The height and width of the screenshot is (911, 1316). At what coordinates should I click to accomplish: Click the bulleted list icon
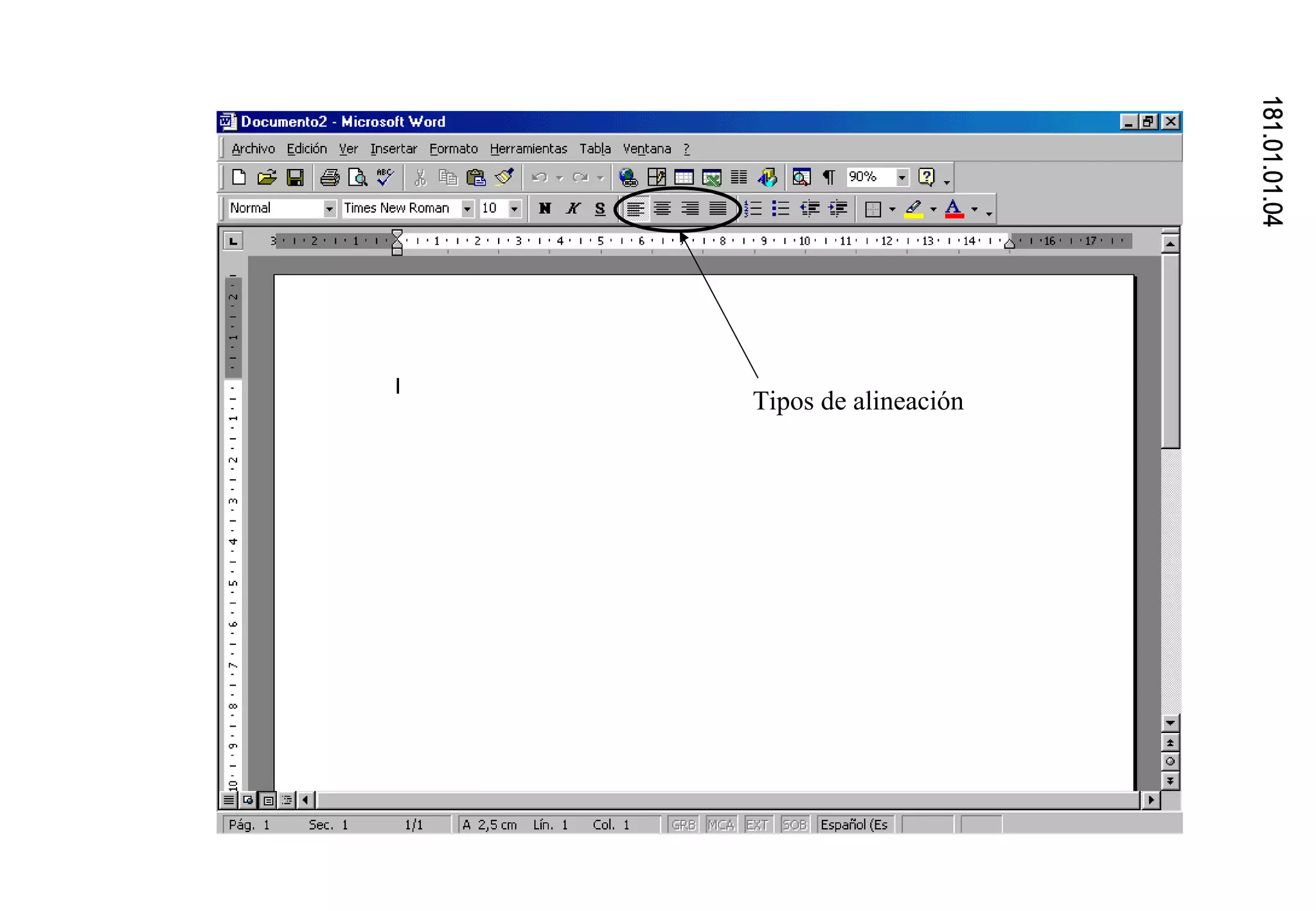pos(780,208)
